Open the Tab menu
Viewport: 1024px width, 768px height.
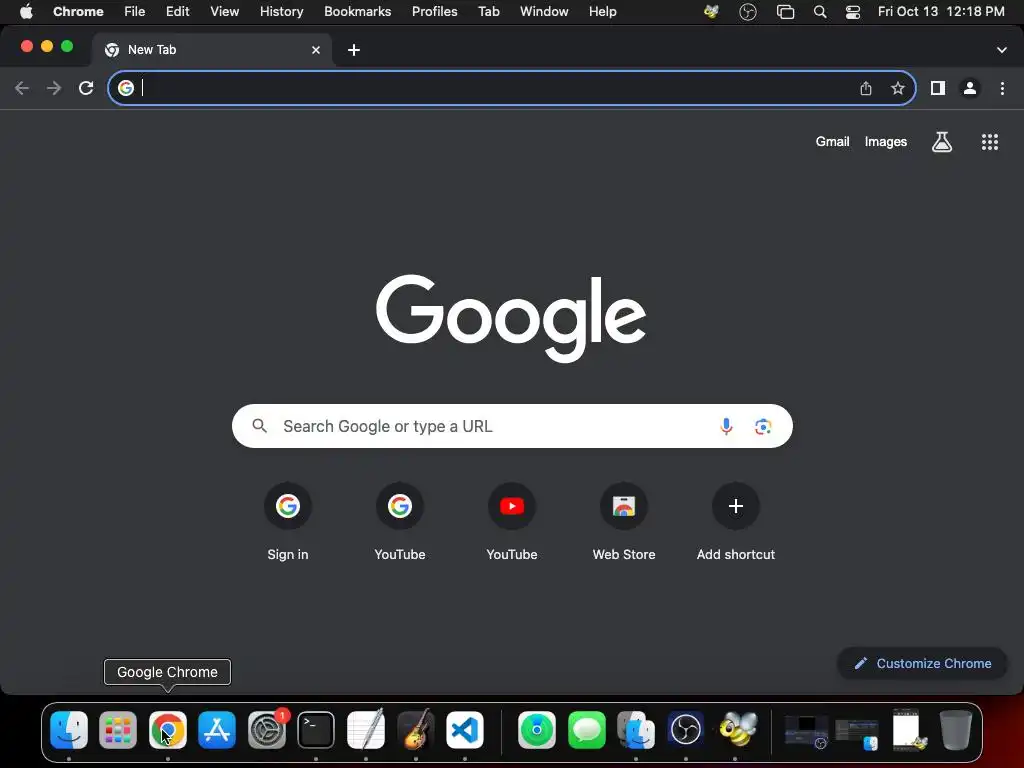pyautogui.click(x=489, y=12)
